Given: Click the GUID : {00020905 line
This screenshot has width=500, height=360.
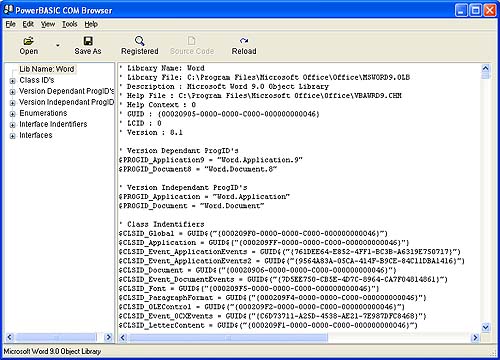Looking at the screenshot, I should (x=219, y=114).
